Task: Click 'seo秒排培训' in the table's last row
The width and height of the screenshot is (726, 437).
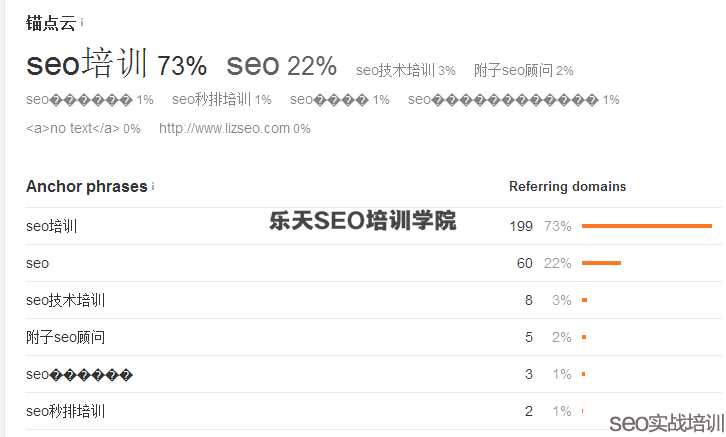Action: pos(66,411)
